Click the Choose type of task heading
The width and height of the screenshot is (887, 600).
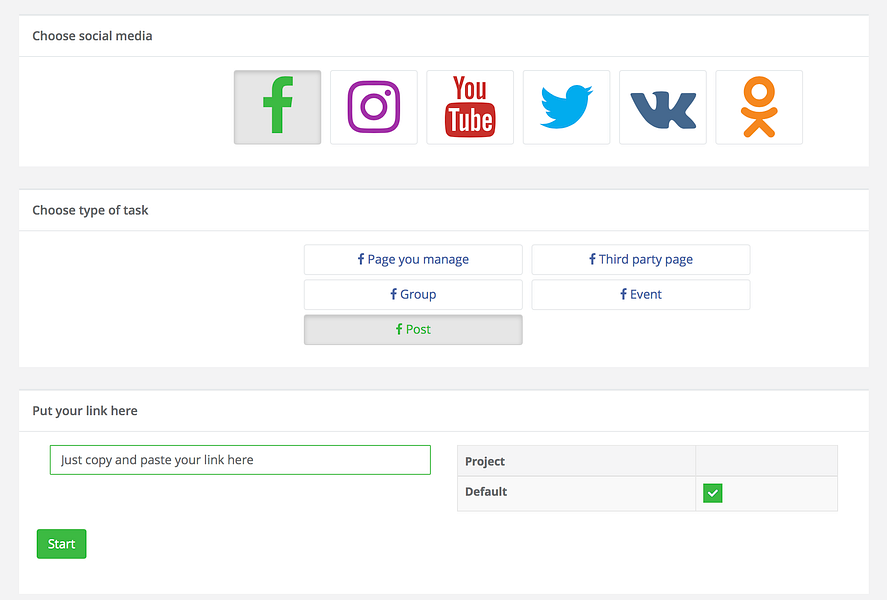[90, 210]
